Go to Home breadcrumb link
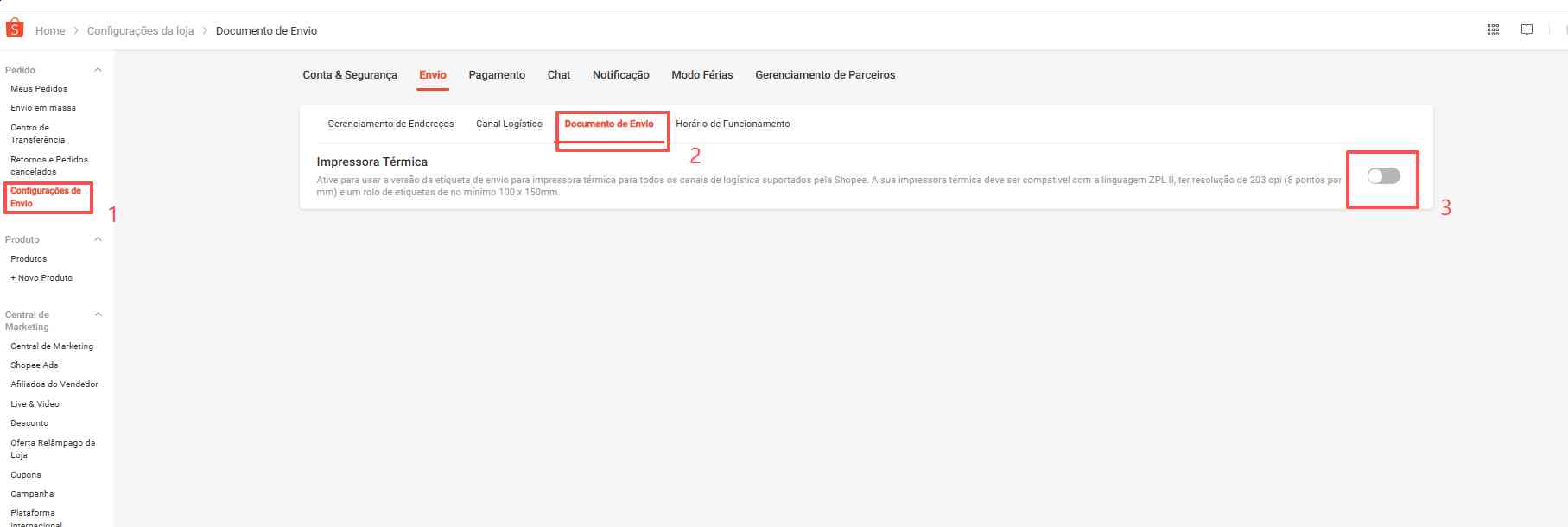1568x527 pixels. coord(50,30)
